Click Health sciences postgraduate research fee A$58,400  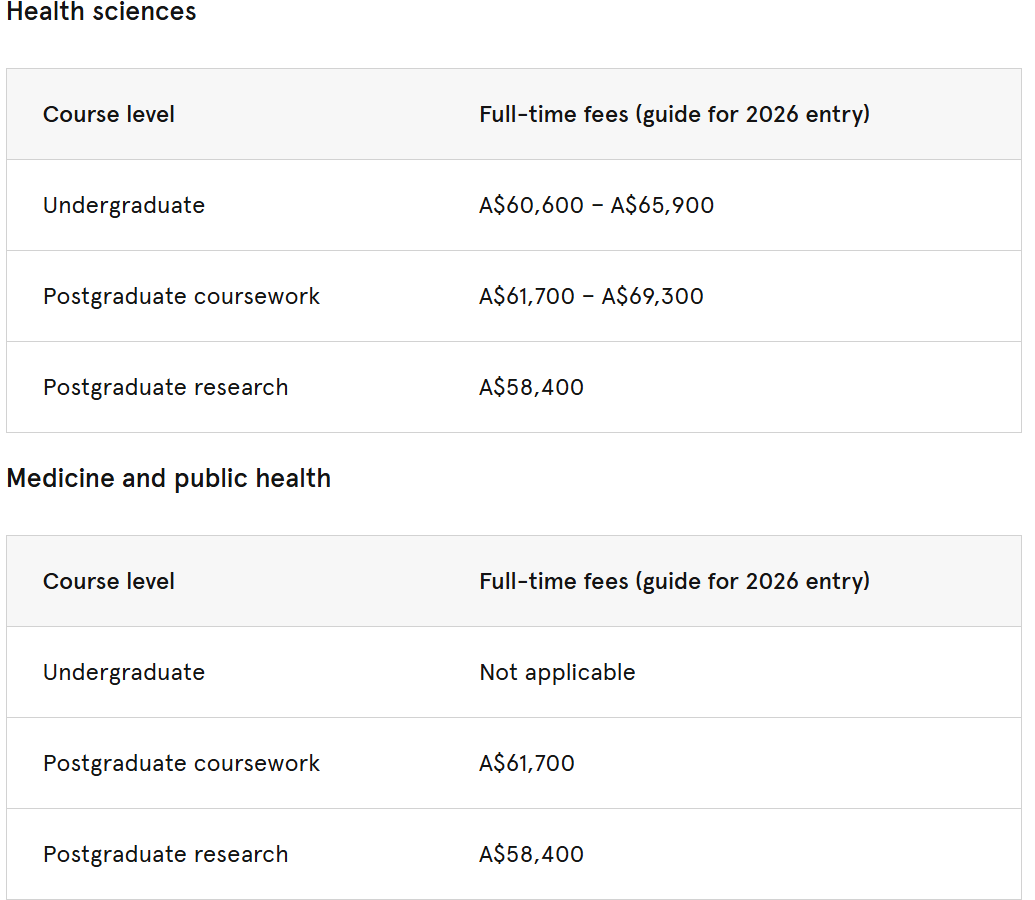(x=531, y=387)
